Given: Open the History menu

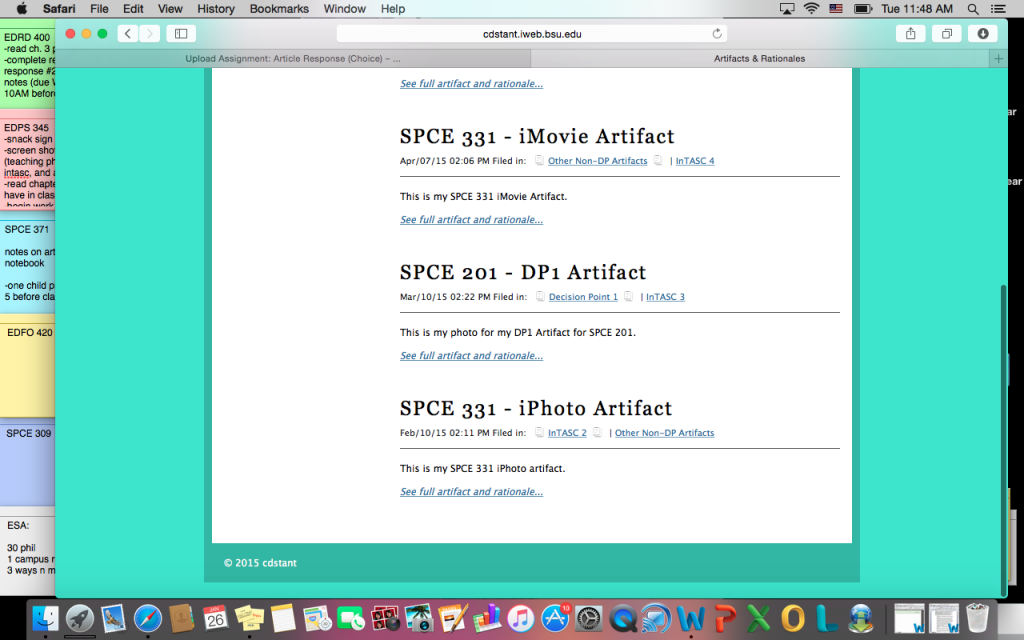Looking at the screenshot, I should point(216,9).
